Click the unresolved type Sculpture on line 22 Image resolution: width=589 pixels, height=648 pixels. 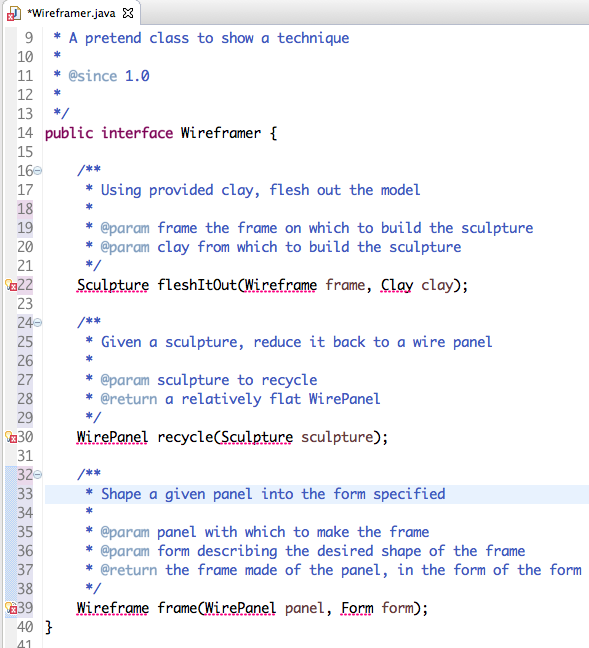point(113,285)
